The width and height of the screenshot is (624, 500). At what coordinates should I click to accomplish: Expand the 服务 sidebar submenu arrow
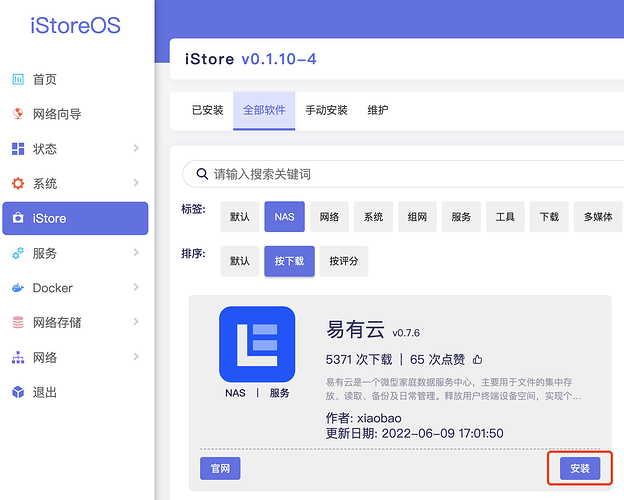click(136, 253)
